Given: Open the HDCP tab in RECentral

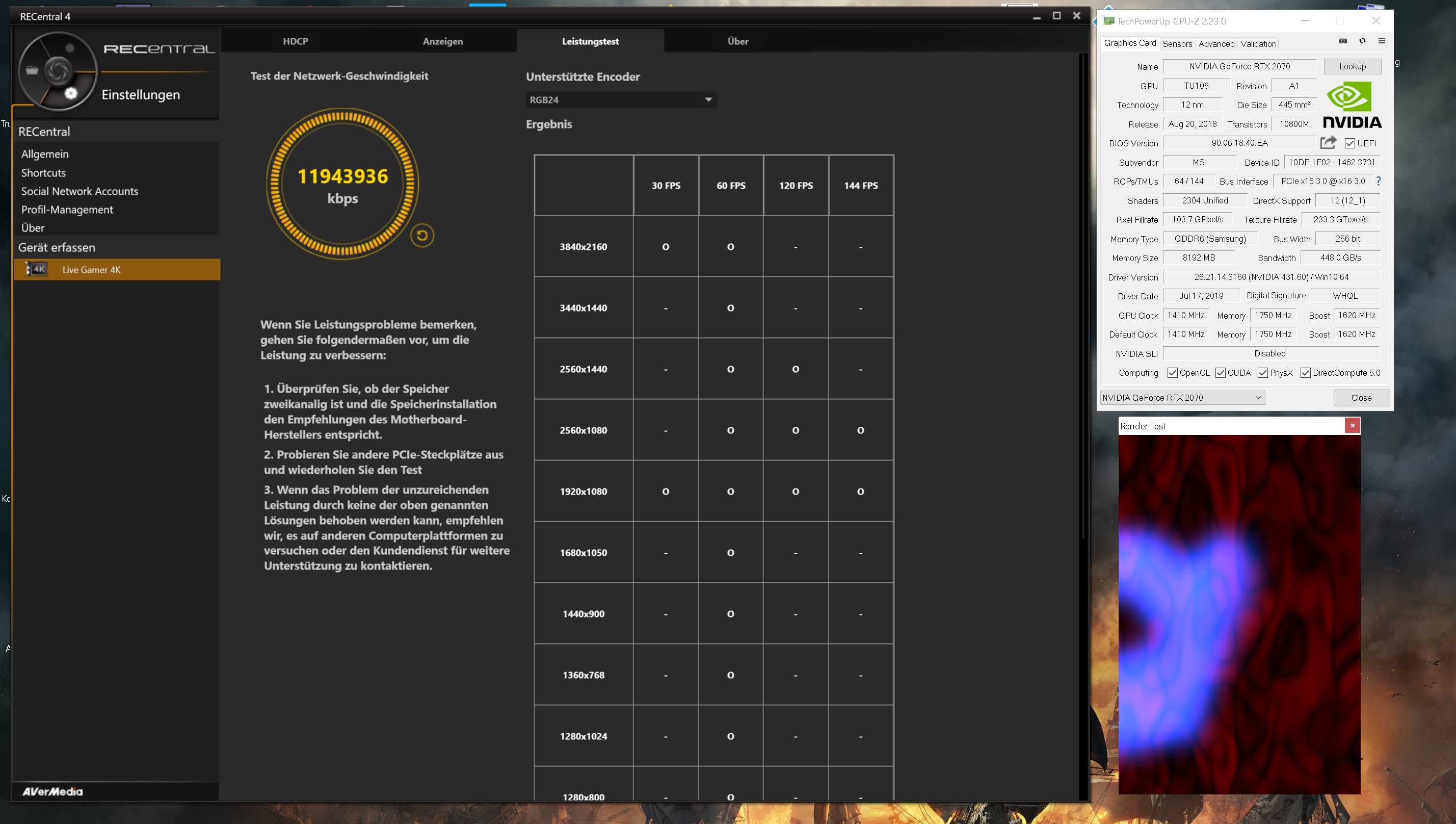Looking at the screenshot, I should [x=295, y=41].
